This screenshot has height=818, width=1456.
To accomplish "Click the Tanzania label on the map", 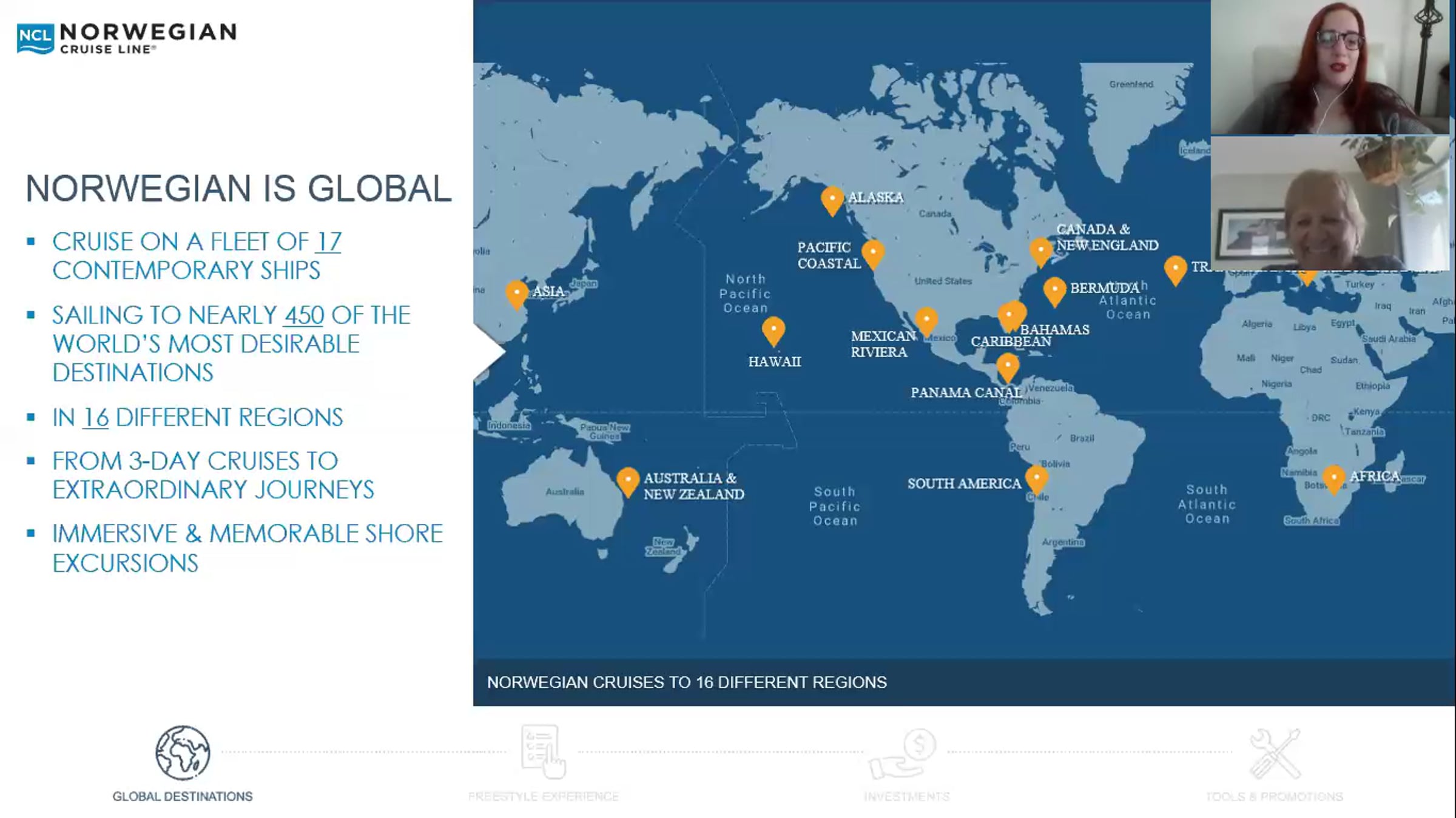I will pos(1364,432).
